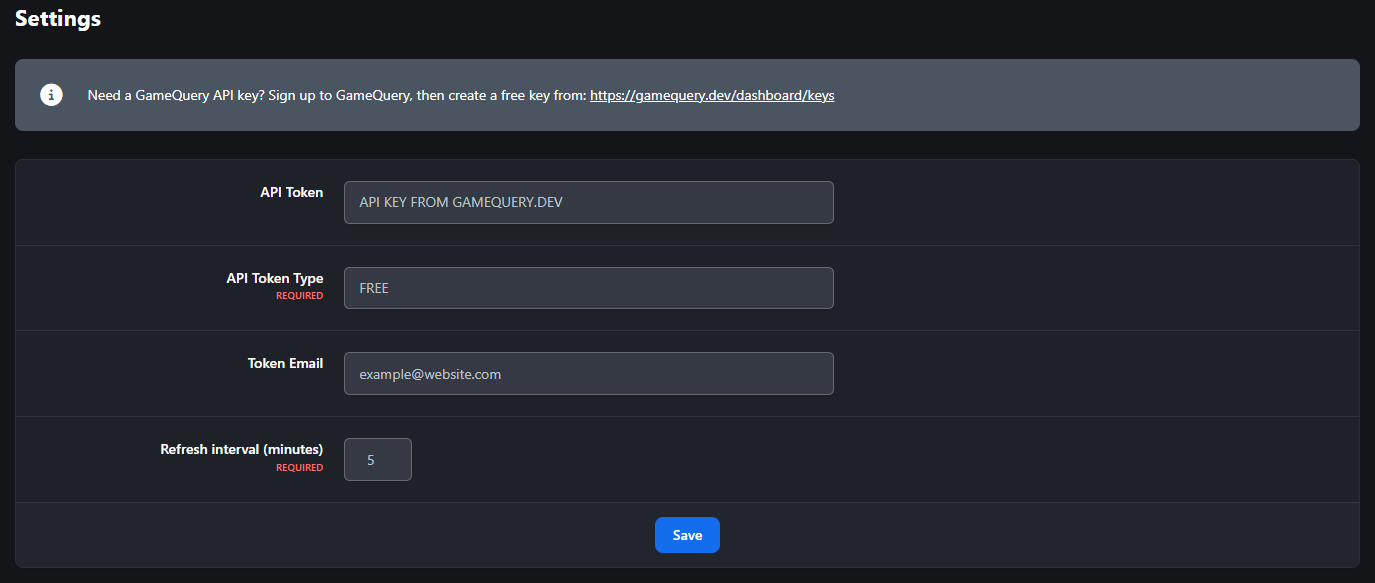Click the blue Save button

click(687, 535)
